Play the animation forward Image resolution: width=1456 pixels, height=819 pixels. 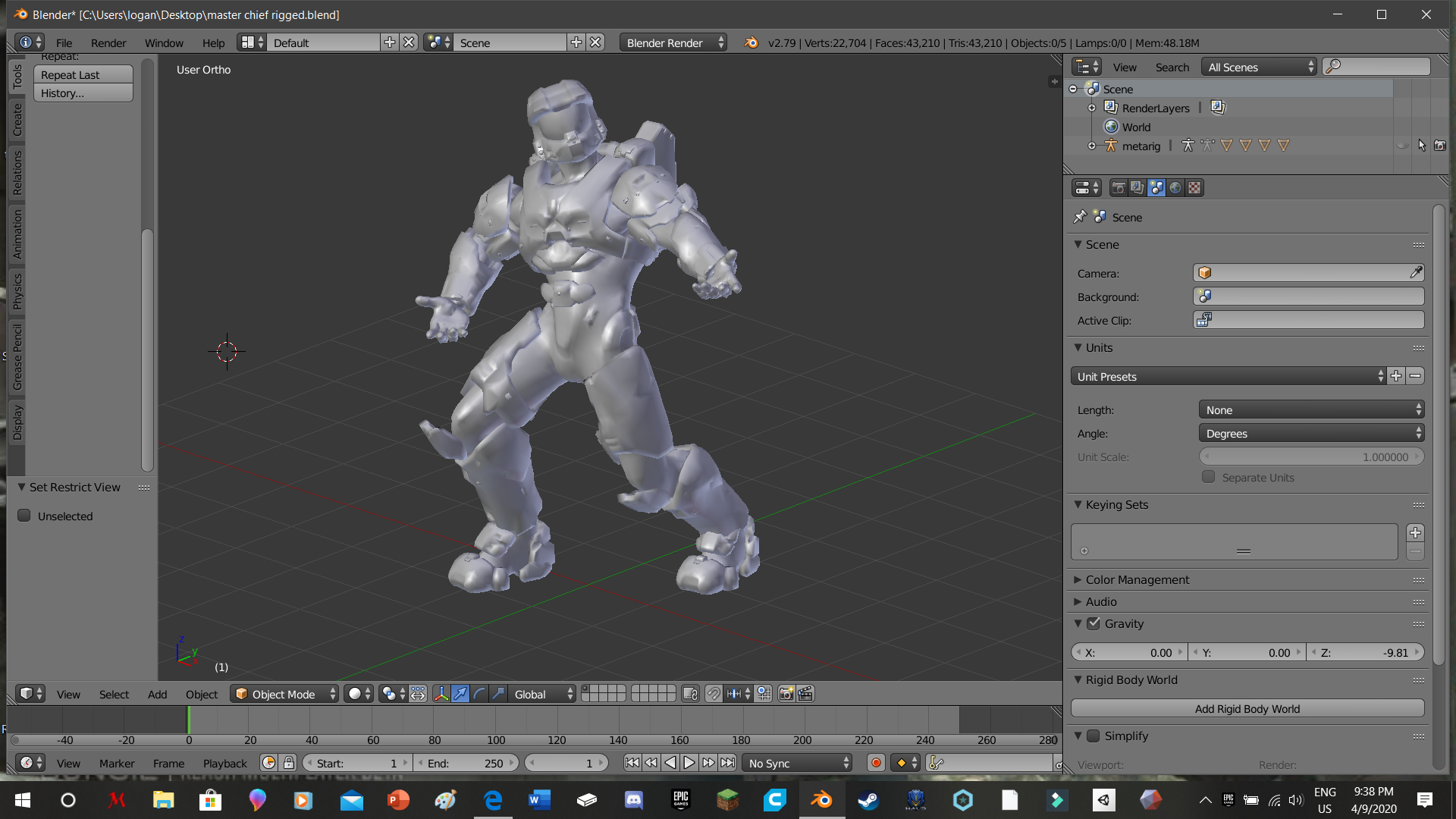click(689, 763)
